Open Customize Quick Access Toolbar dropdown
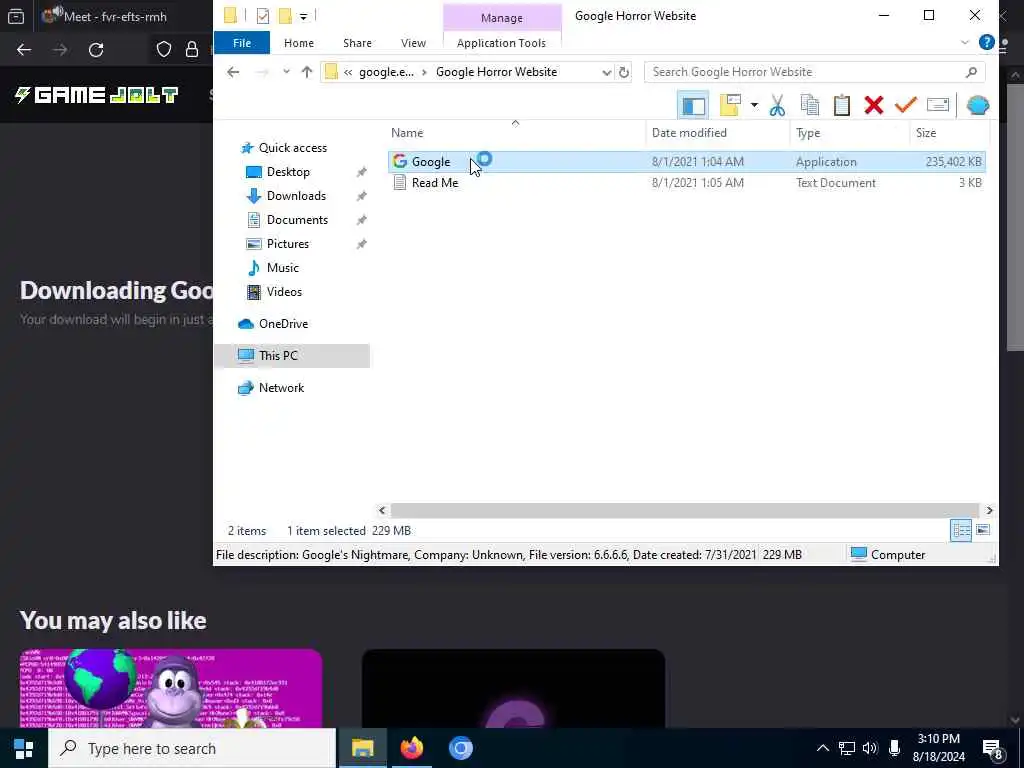 pos(303,16)
